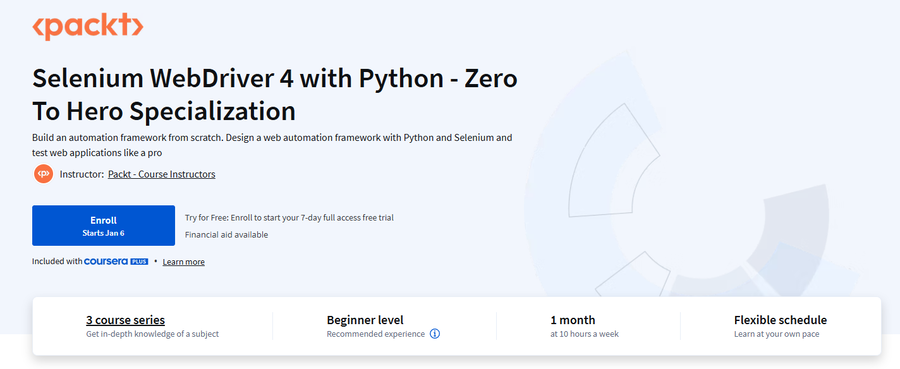Click the course description paragraph
Viewport: 900px width, 369px height.
[x=272, y=146]
